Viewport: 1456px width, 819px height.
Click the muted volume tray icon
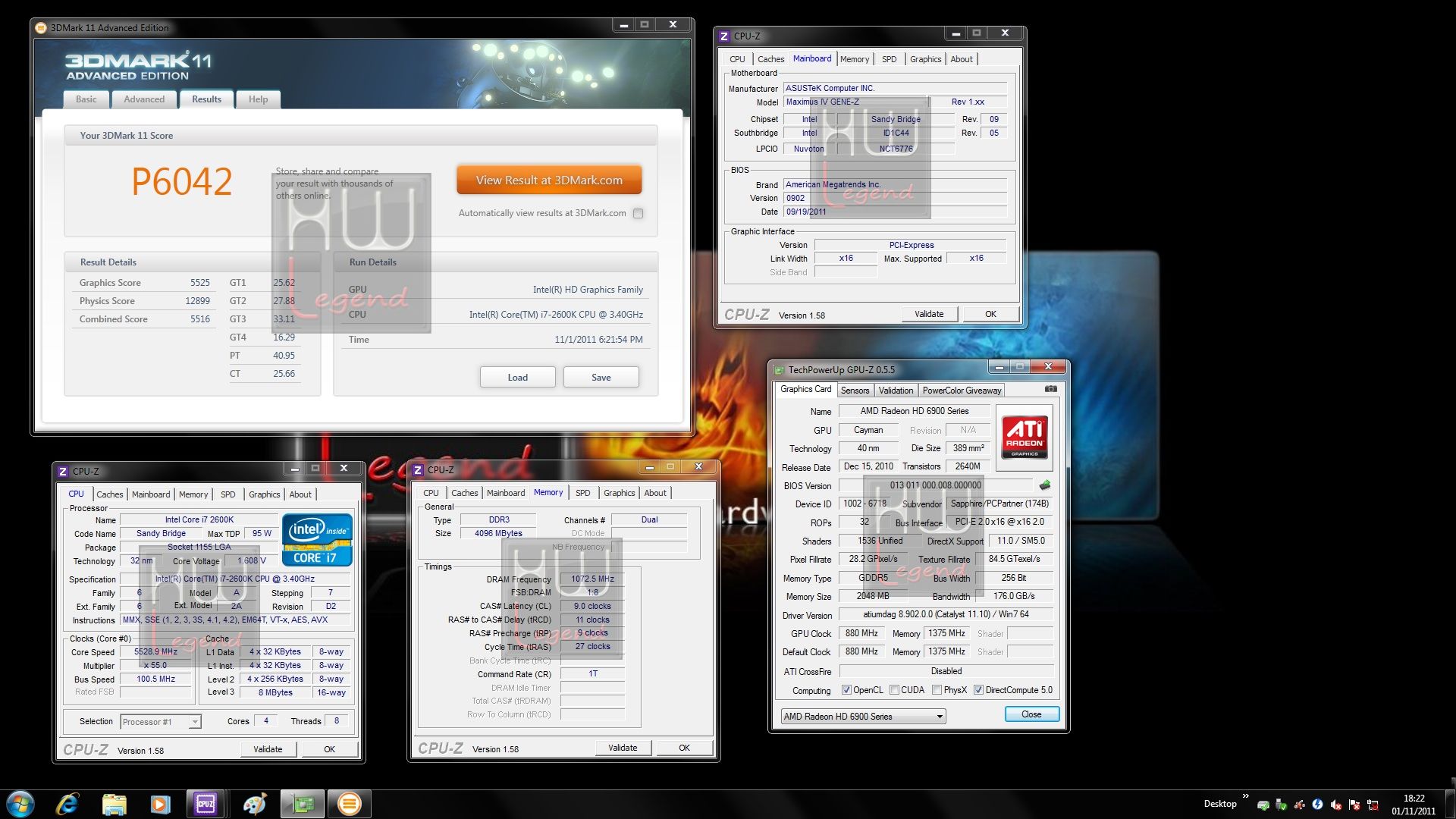tap(1336, 805)
